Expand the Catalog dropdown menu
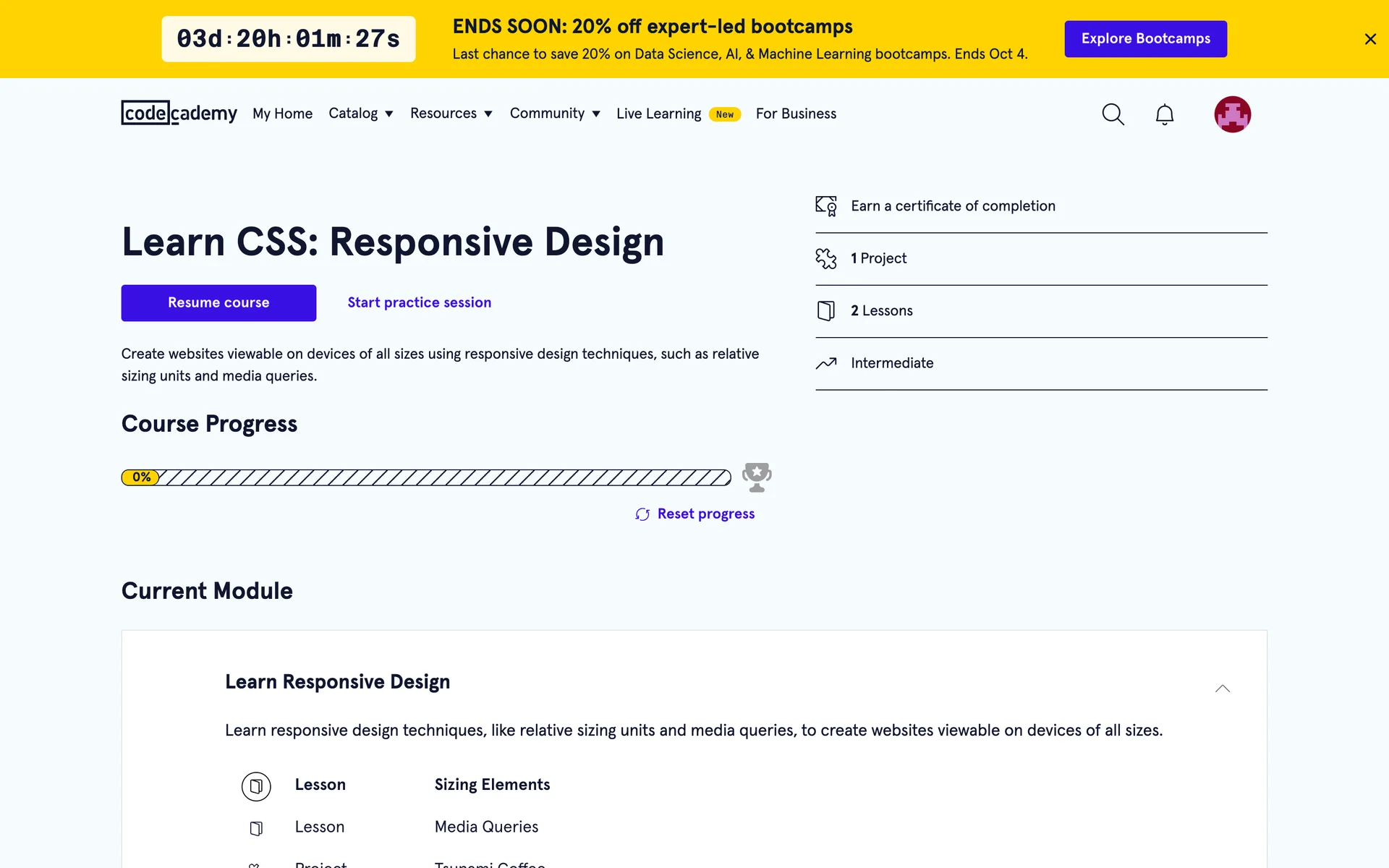Image resolution: width=1389 pixels, height=868 pixels. 360,114
